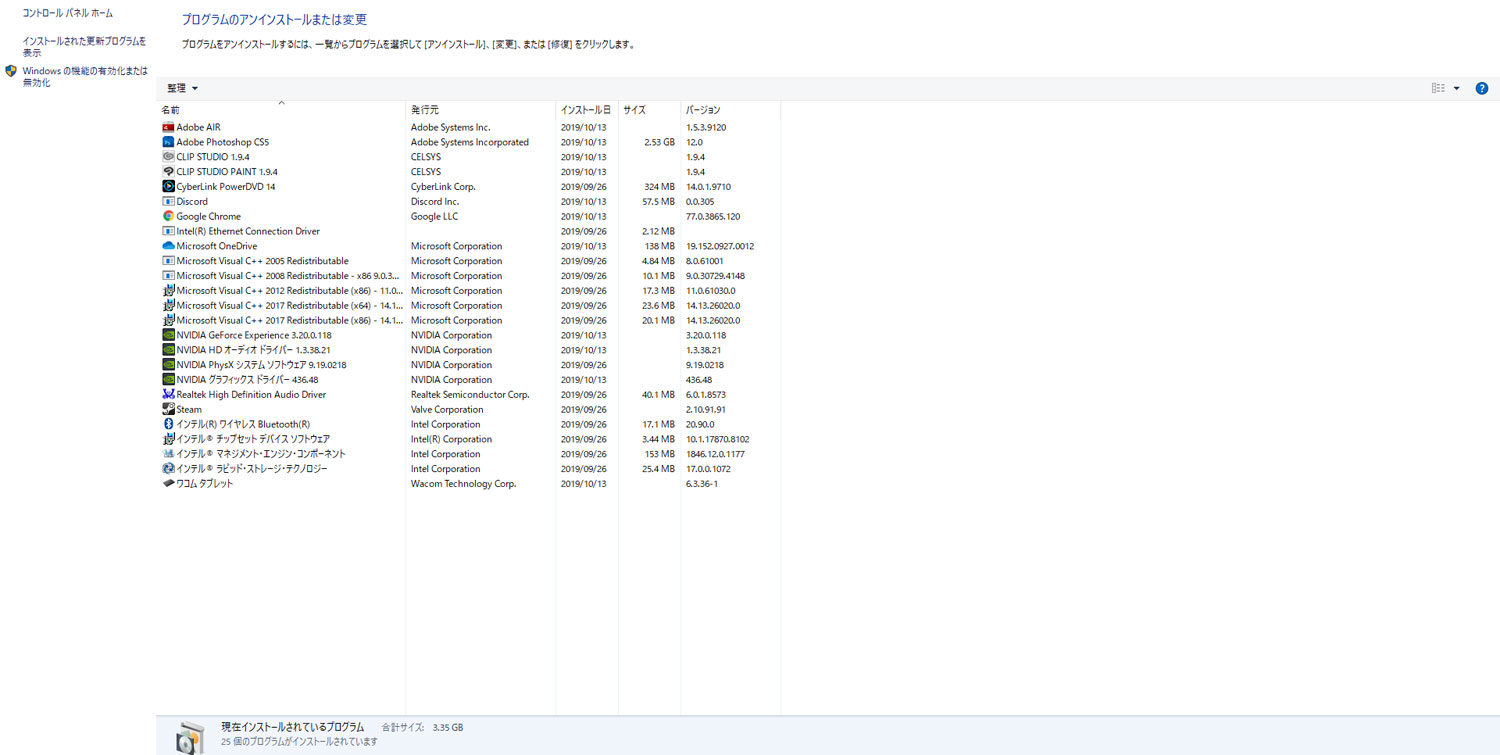Sort by the 名前 column header
This screenshot has width=1500, height=755.
click(281, 109)
